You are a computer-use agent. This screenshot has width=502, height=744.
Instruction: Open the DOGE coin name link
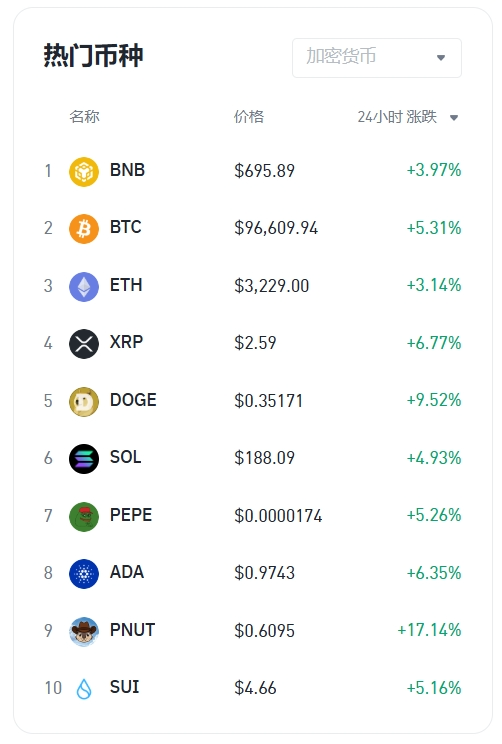click(133, 400)
